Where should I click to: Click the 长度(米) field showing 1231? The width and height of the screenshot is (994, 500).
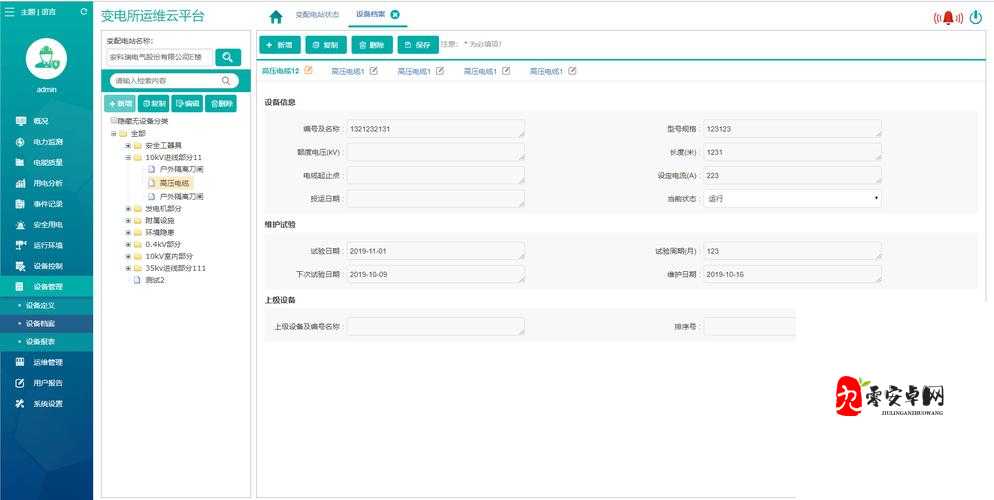click(792, 152)
